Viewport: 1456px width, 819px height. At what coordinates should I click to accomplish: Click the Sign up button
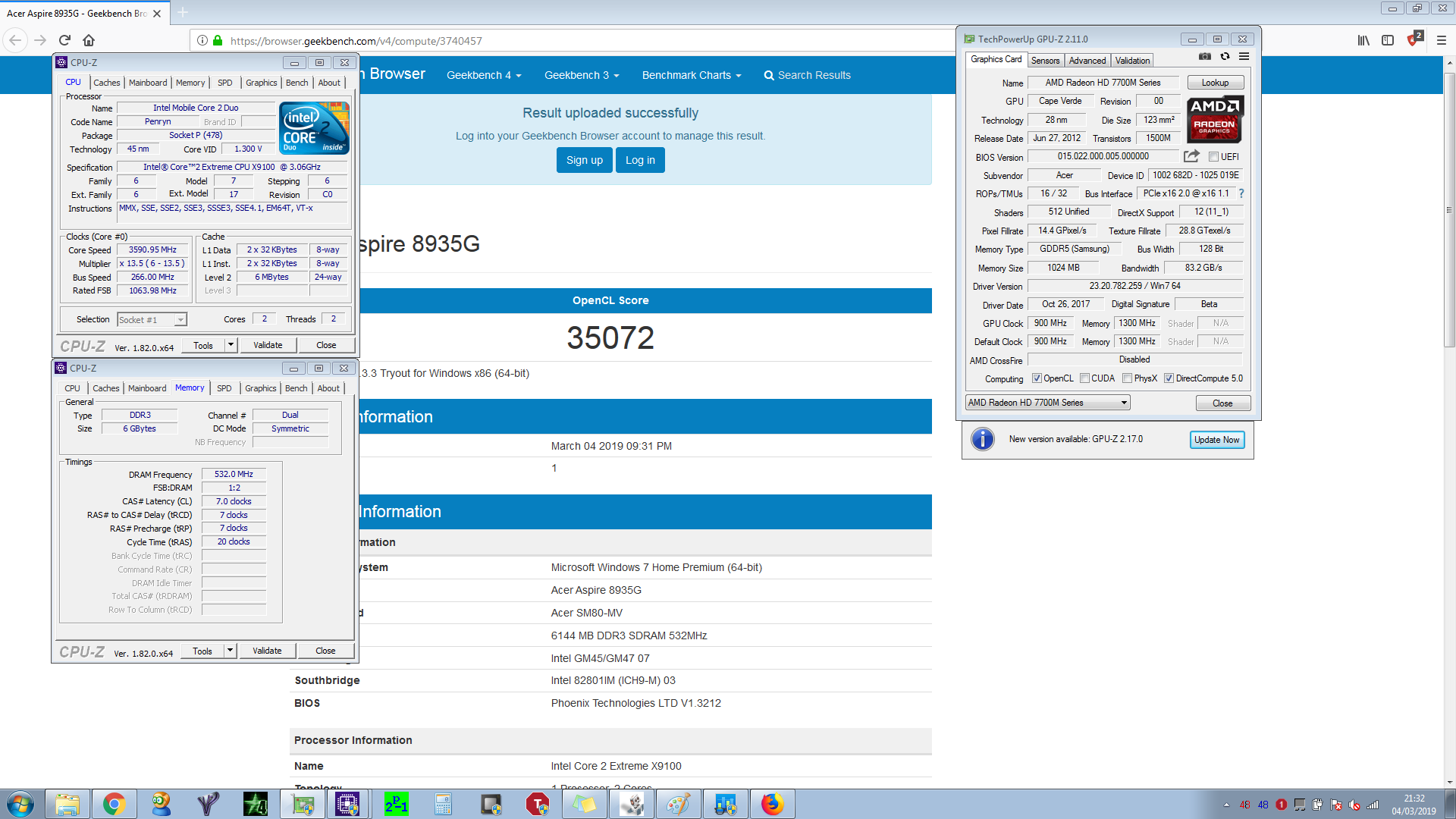[584, 160]
